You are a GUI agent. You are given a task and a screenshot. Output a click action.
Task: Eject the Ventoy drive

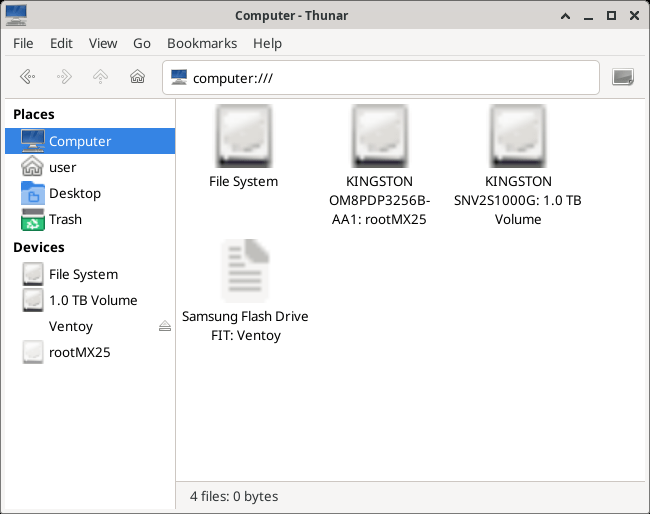(165, 327)
